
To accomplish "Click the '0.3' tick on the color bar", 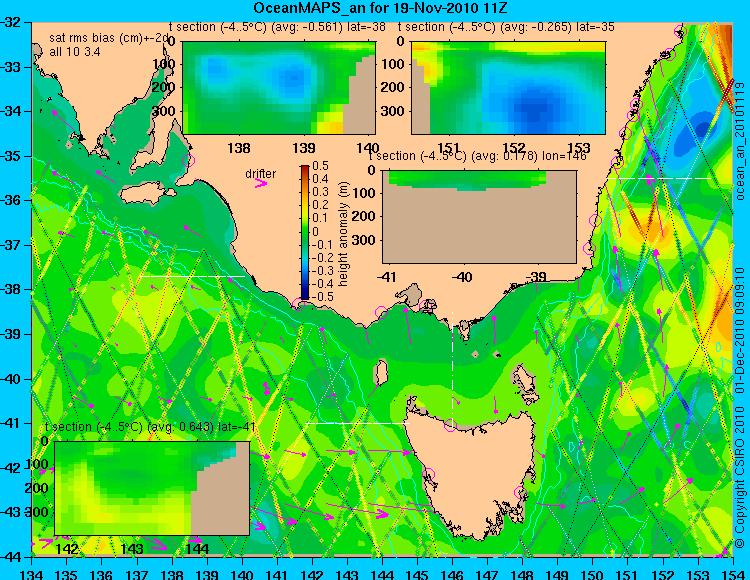I will 320,192.
